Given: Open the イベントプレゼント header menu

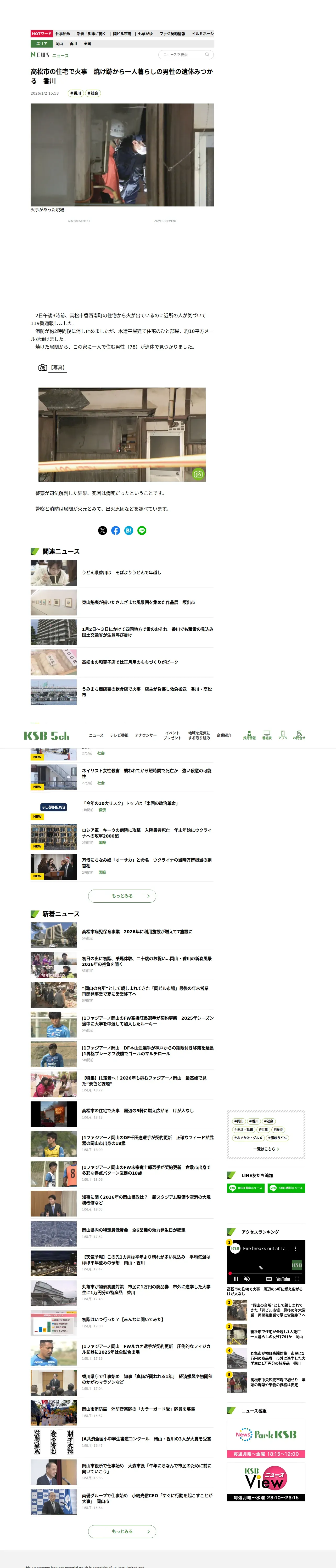Looking at the screenshot, I should click(x=172, y=735).
